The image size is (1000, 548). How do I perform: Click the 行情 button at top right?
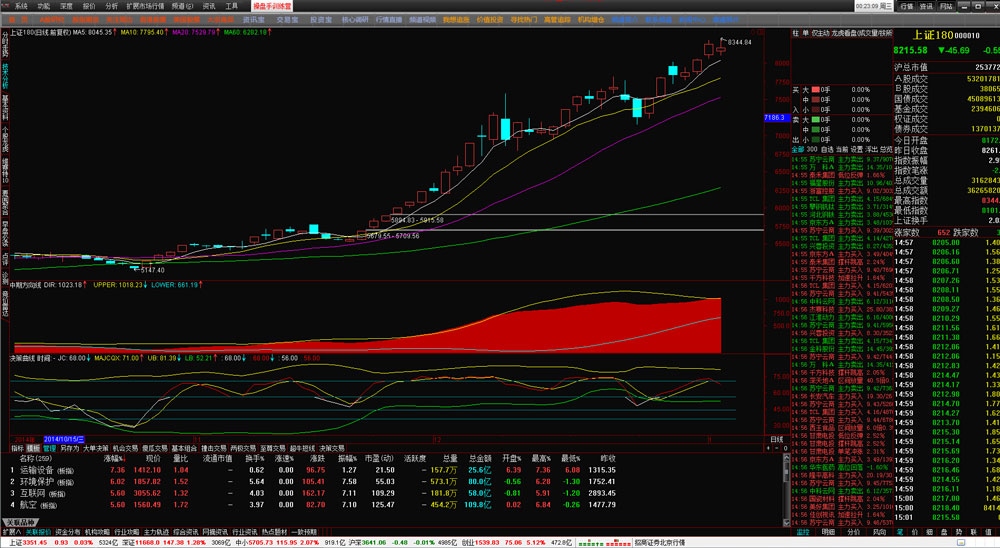(907, 6)
